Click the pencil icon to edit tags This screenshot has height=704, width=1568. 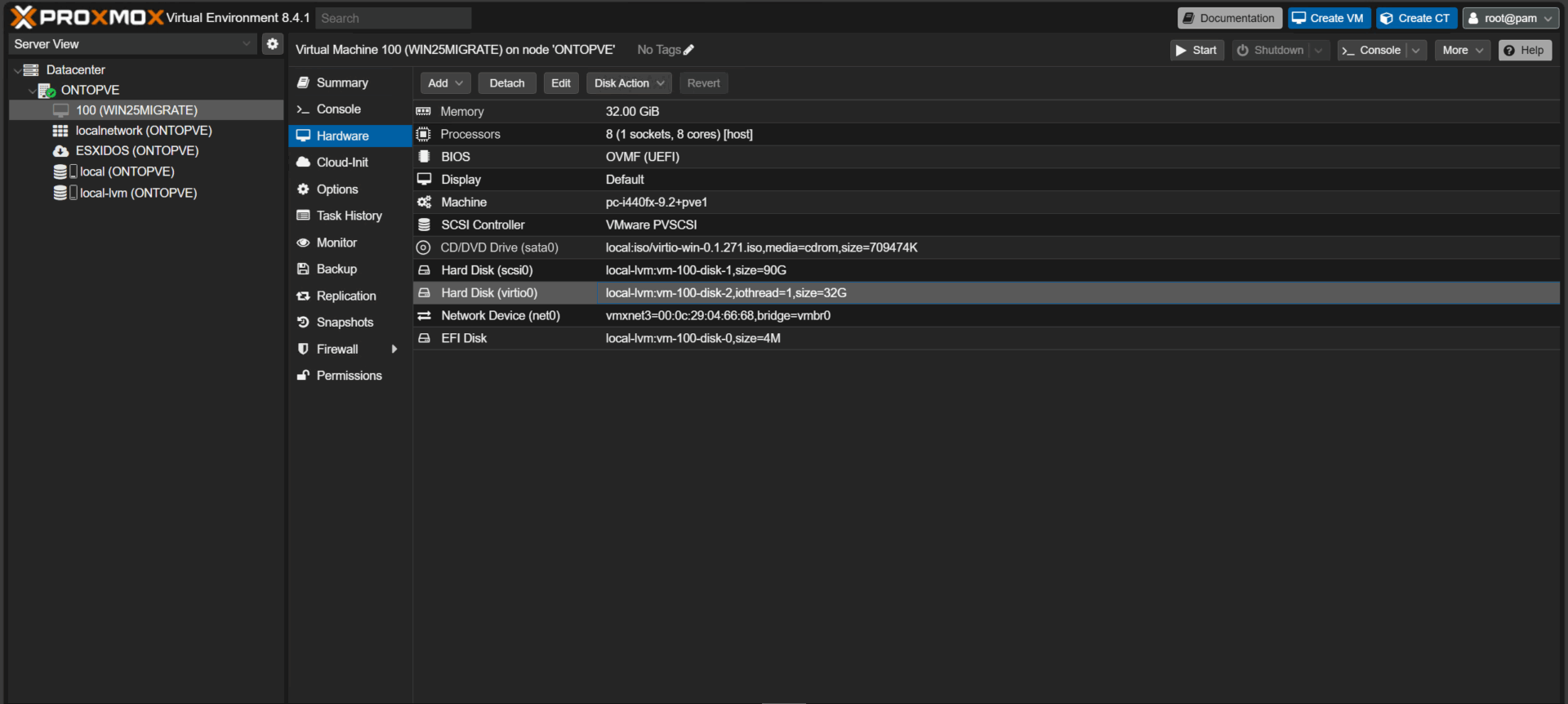click(x=688, y=50)
